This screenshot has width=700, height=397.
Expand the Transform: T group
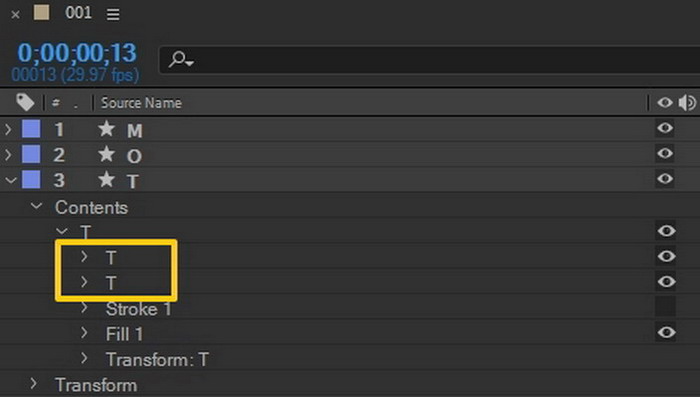pyautogui.click(x=84, y=358)
